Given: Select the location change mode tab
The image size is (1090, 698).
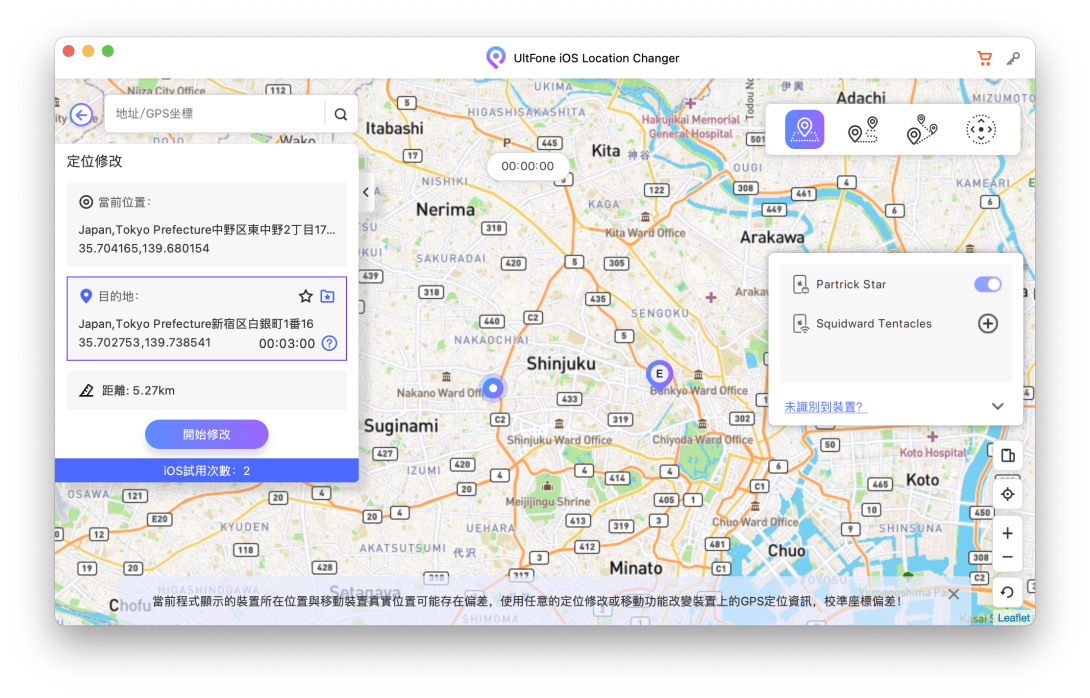Looking at the screenshot, I should tap(804, 130).
